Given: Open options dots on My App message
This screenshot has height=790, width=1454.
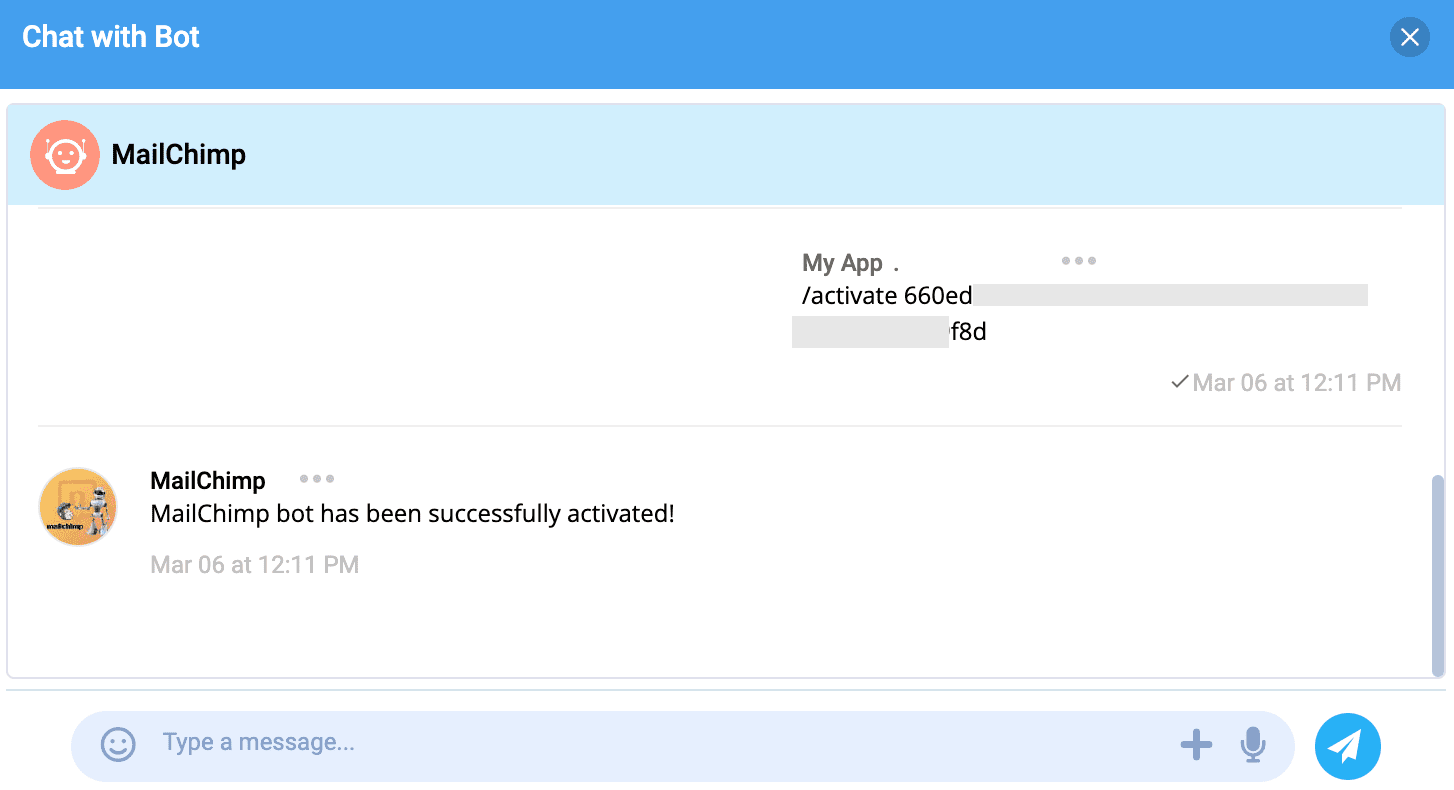Looking at the screenshot, I should point(1079,261).
